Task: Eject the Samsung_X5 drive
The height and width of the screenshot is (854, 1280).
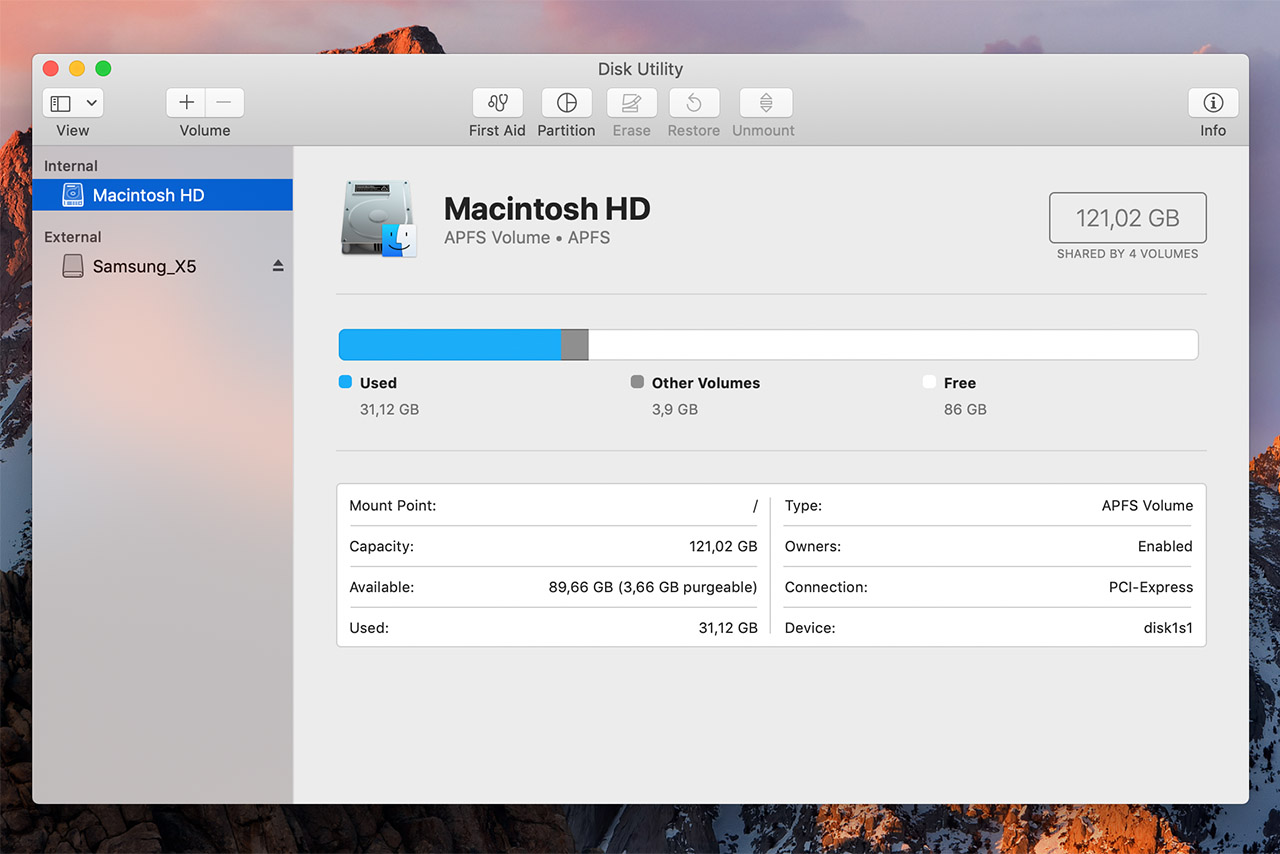Action: tap(278, 266)
